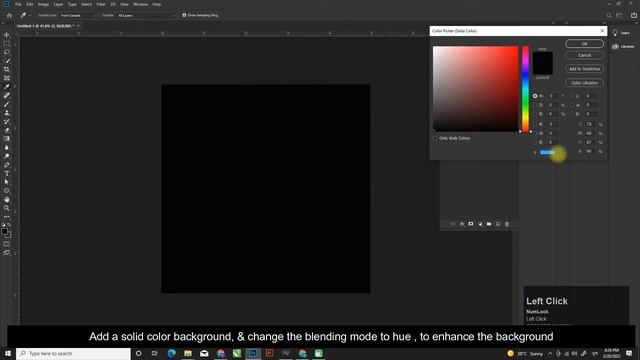
Task: Open the File menu
Action: (18, 4)
